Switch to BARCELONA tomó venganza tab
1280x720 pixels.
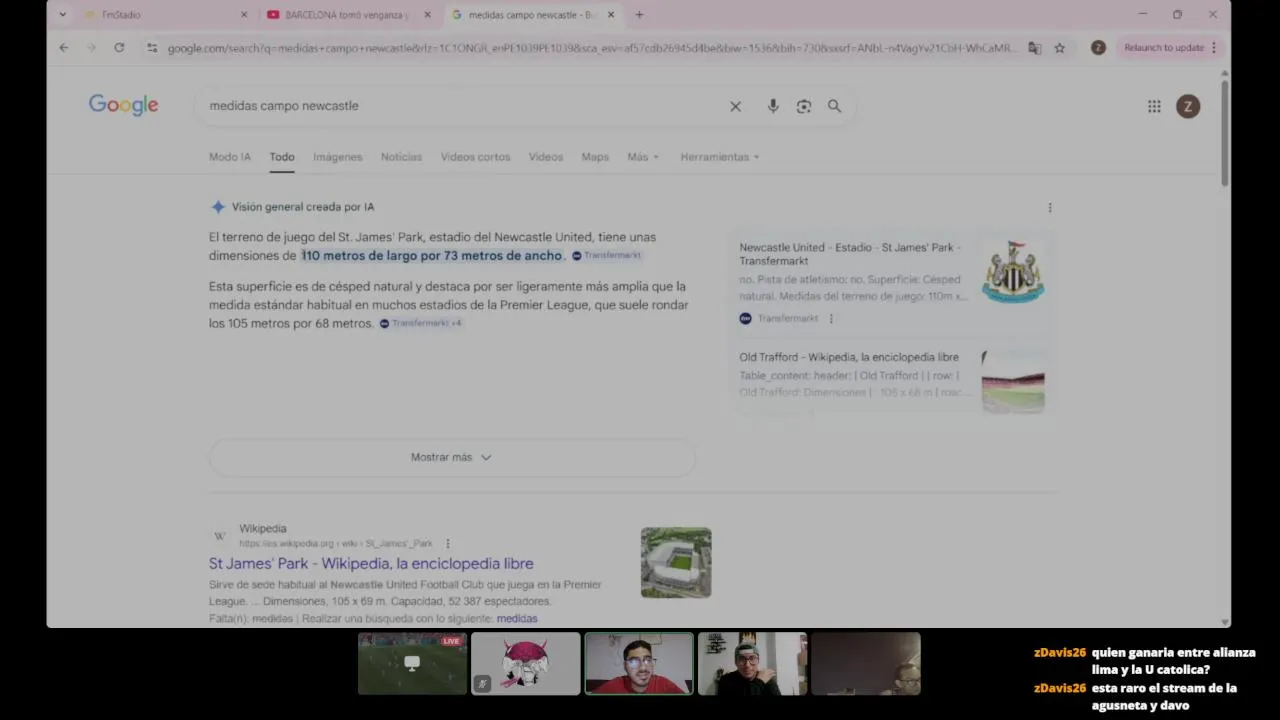pyautogui.click(x=347, y=15)
